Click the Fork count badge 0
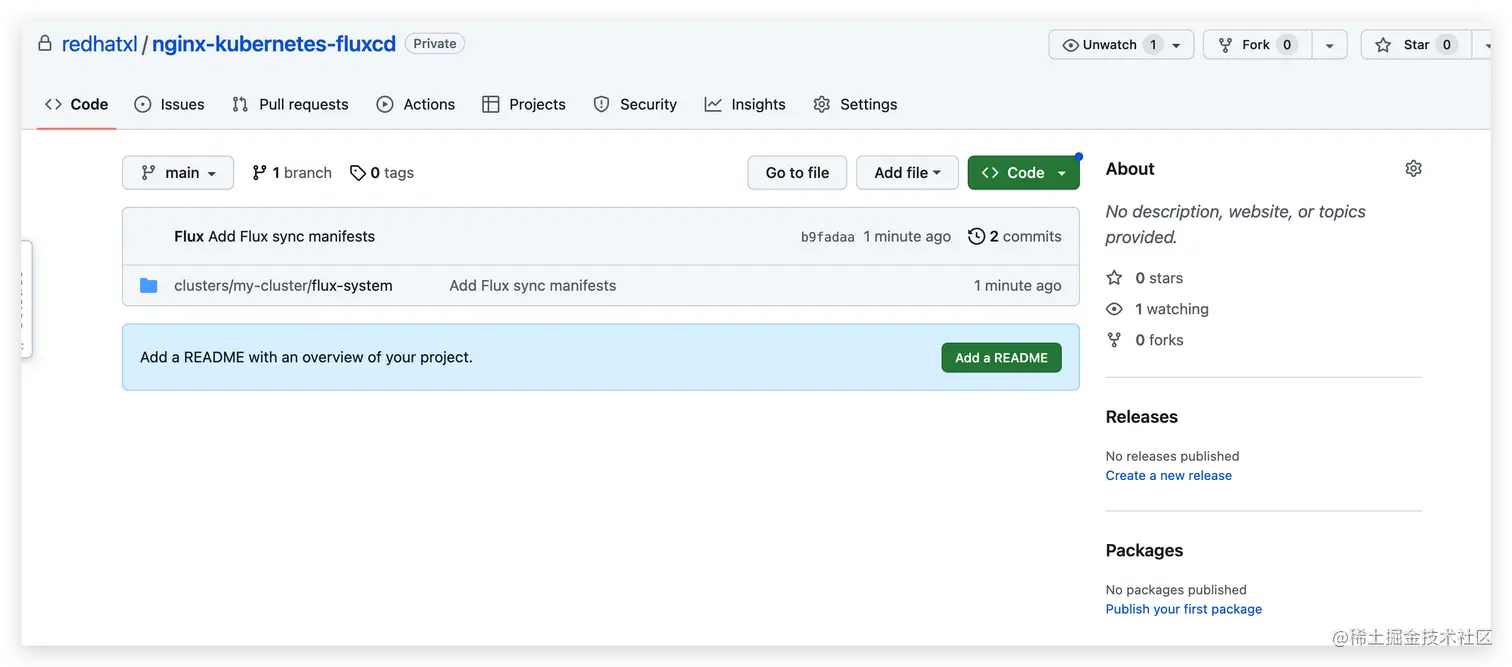This screenshot has width=1512, height=667. (x=1287, y=45)
